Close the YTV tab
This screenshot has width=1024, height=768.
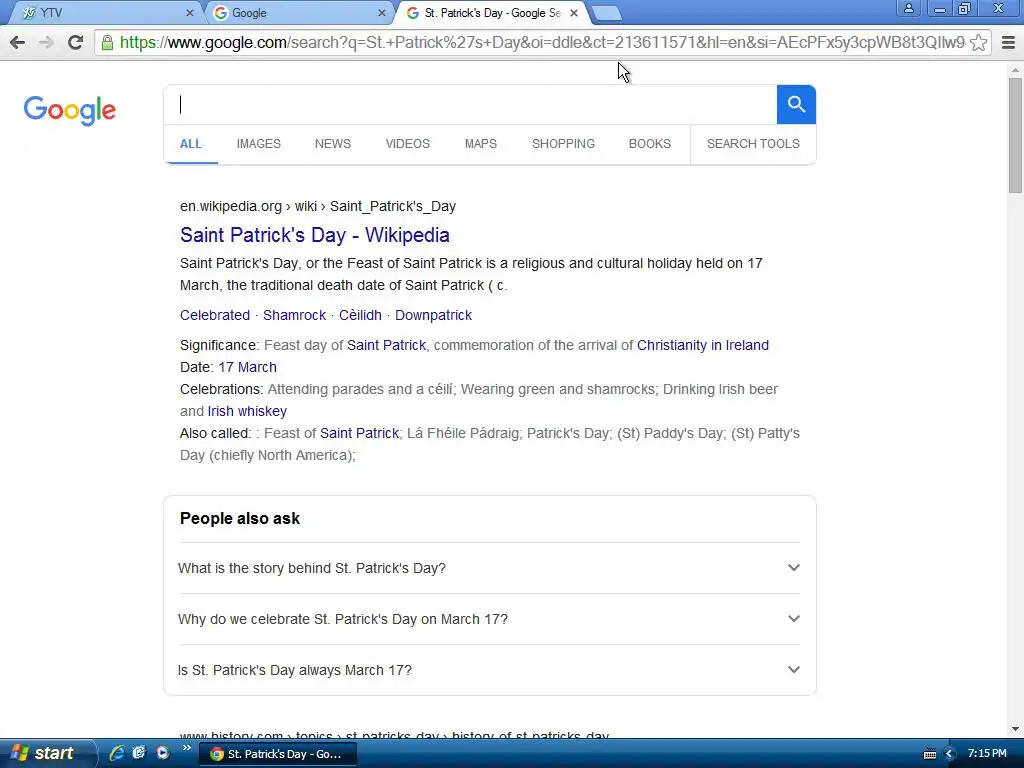point(189,12)
